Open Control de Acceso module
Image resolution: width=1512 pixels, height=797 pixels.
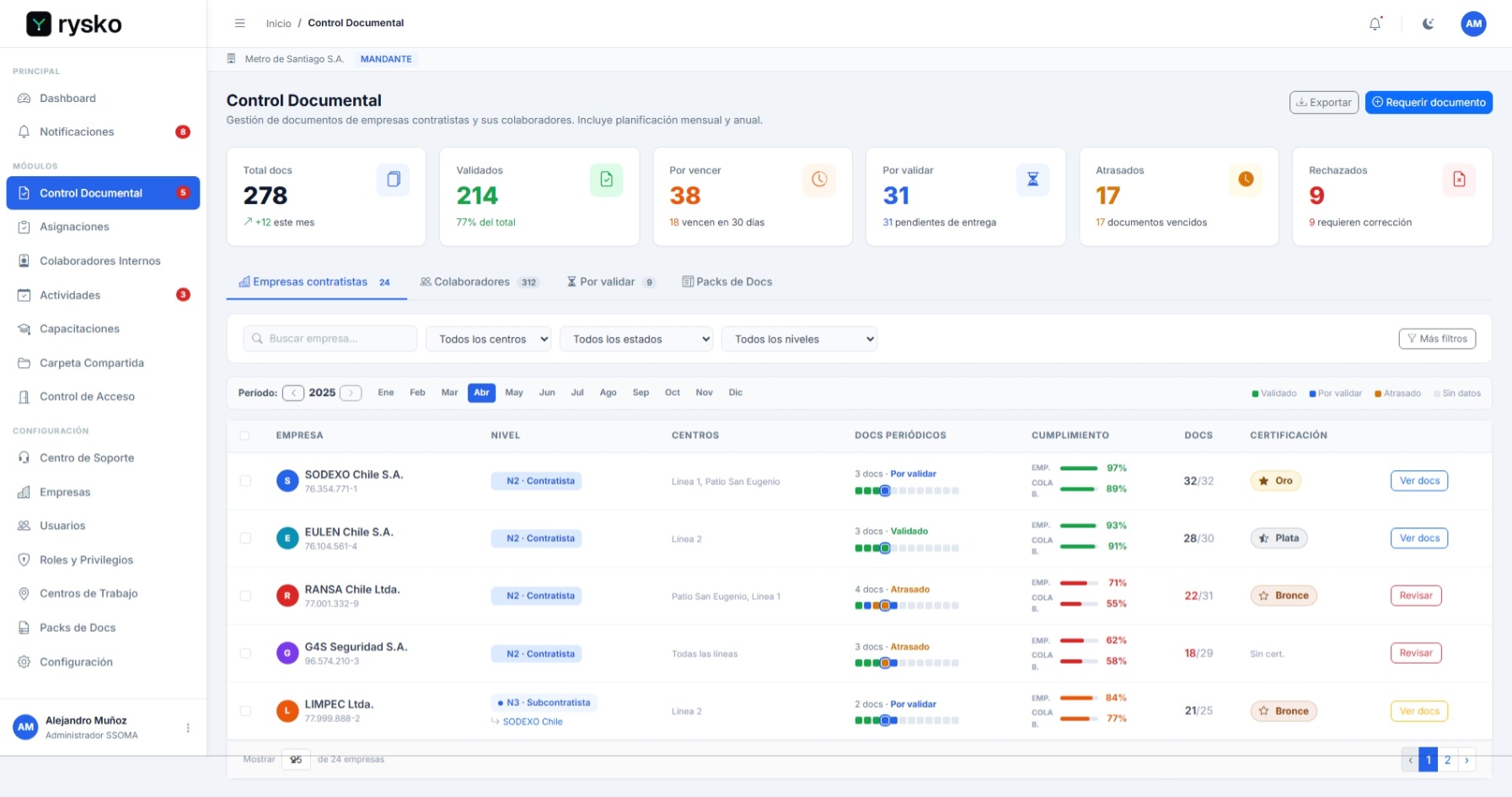point(103,397)
